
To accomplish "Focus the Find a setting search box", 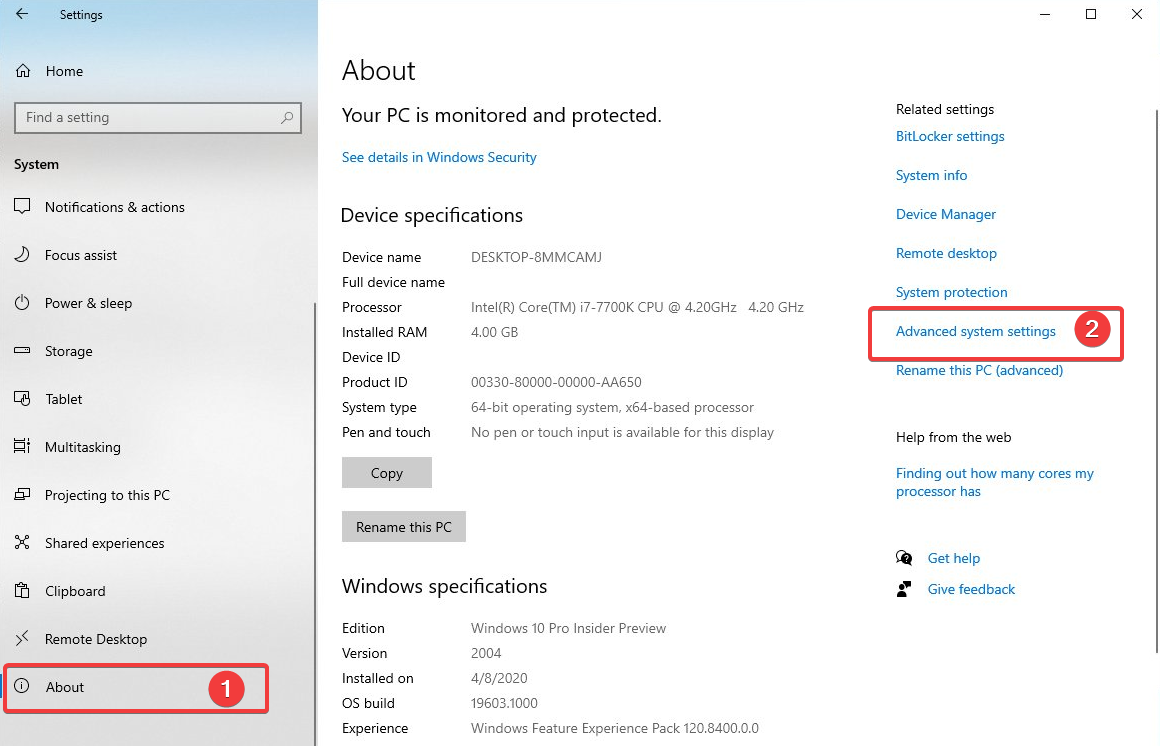I will pos(158,118).
